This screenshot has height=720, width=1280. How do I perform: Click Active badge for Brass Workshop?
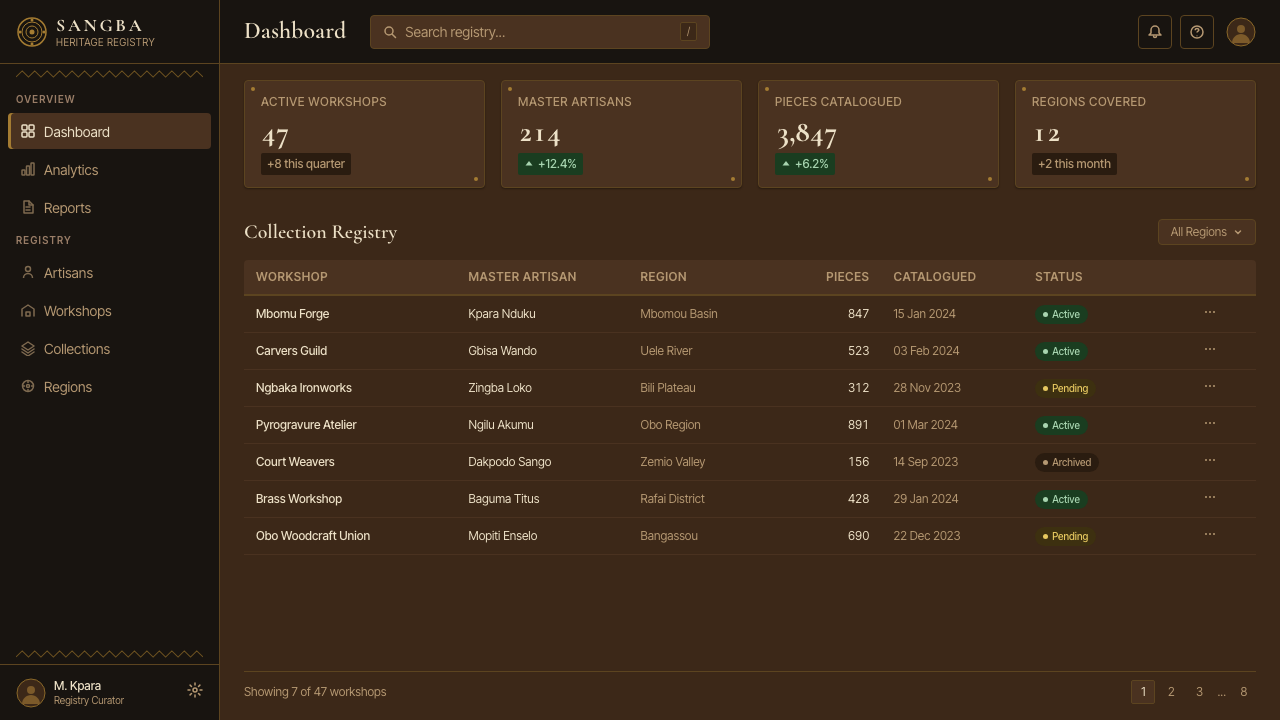[x=1061, y=499]
